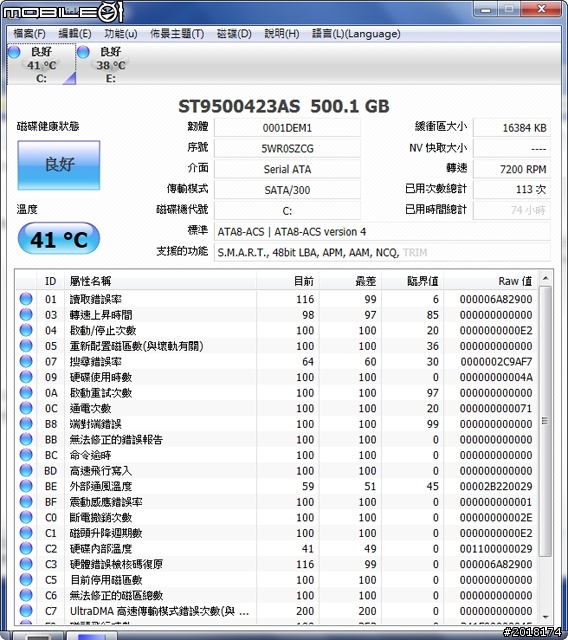This screenshot has height=640, width=568.
Task: Click the status icon for BF 震動感應錯誤率
Action: 26,502
